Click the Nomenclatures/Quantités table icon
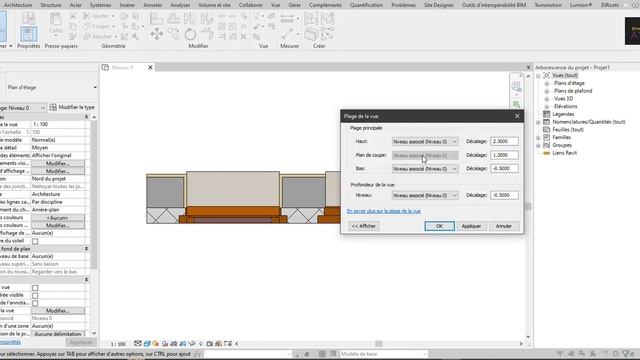Screen dimensions: 640x360 click(x=547, y=122)
